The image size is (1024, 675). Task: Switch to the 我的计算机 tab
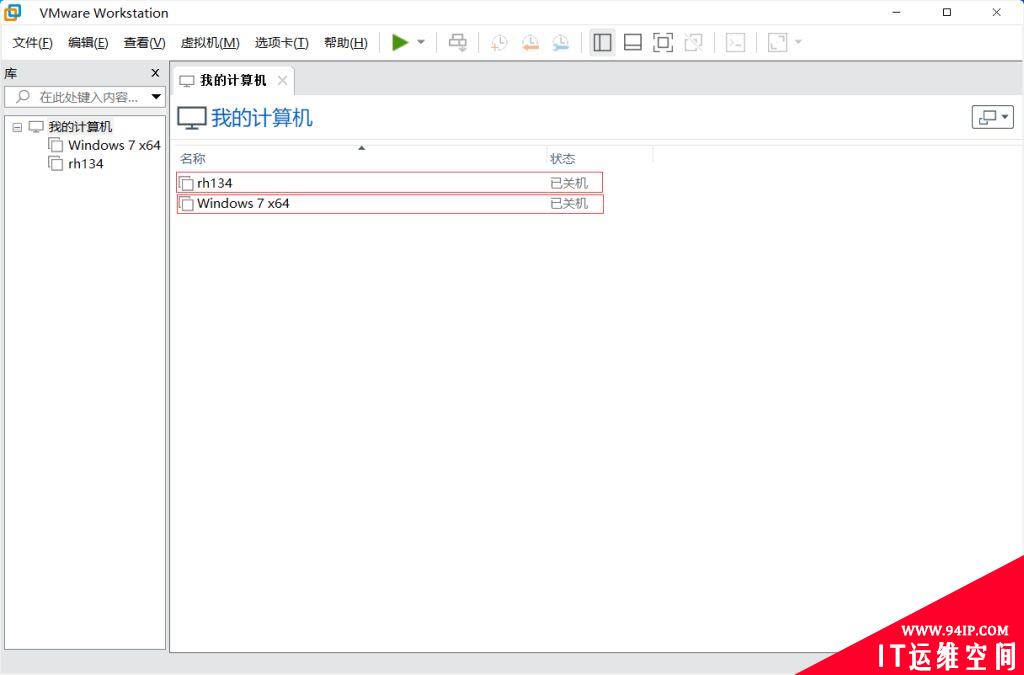pos(233,80)
